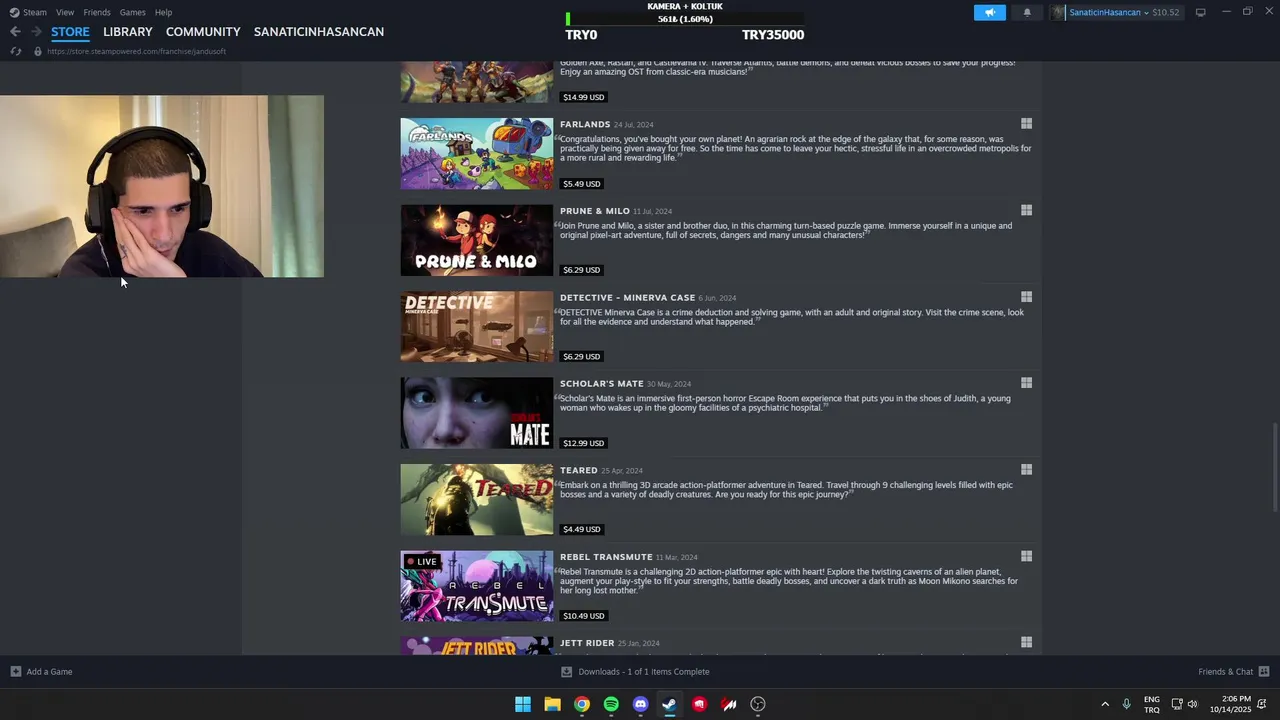Open the Help menu
This screenshot has height=720, width=1280.
point(163,12)
